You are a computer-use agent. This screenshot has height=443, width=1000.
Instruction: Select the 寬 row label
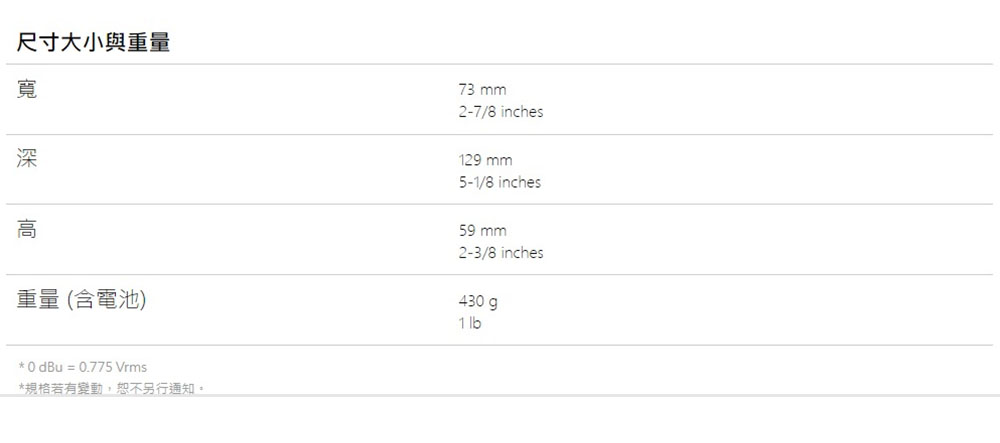[26, 89]
